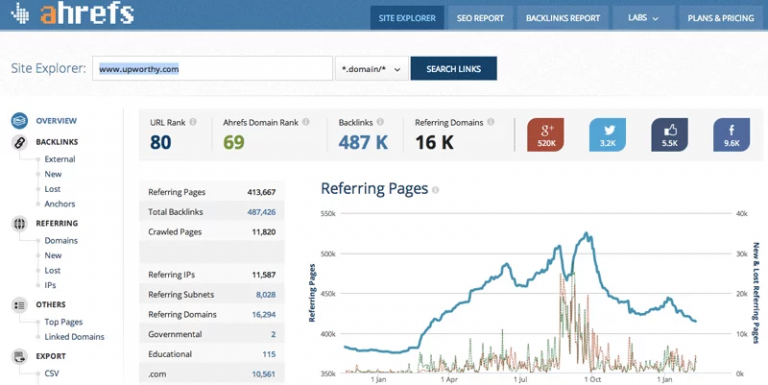Click the Referring sidebar section header
768x385 pixels.
tap(57, 223)
